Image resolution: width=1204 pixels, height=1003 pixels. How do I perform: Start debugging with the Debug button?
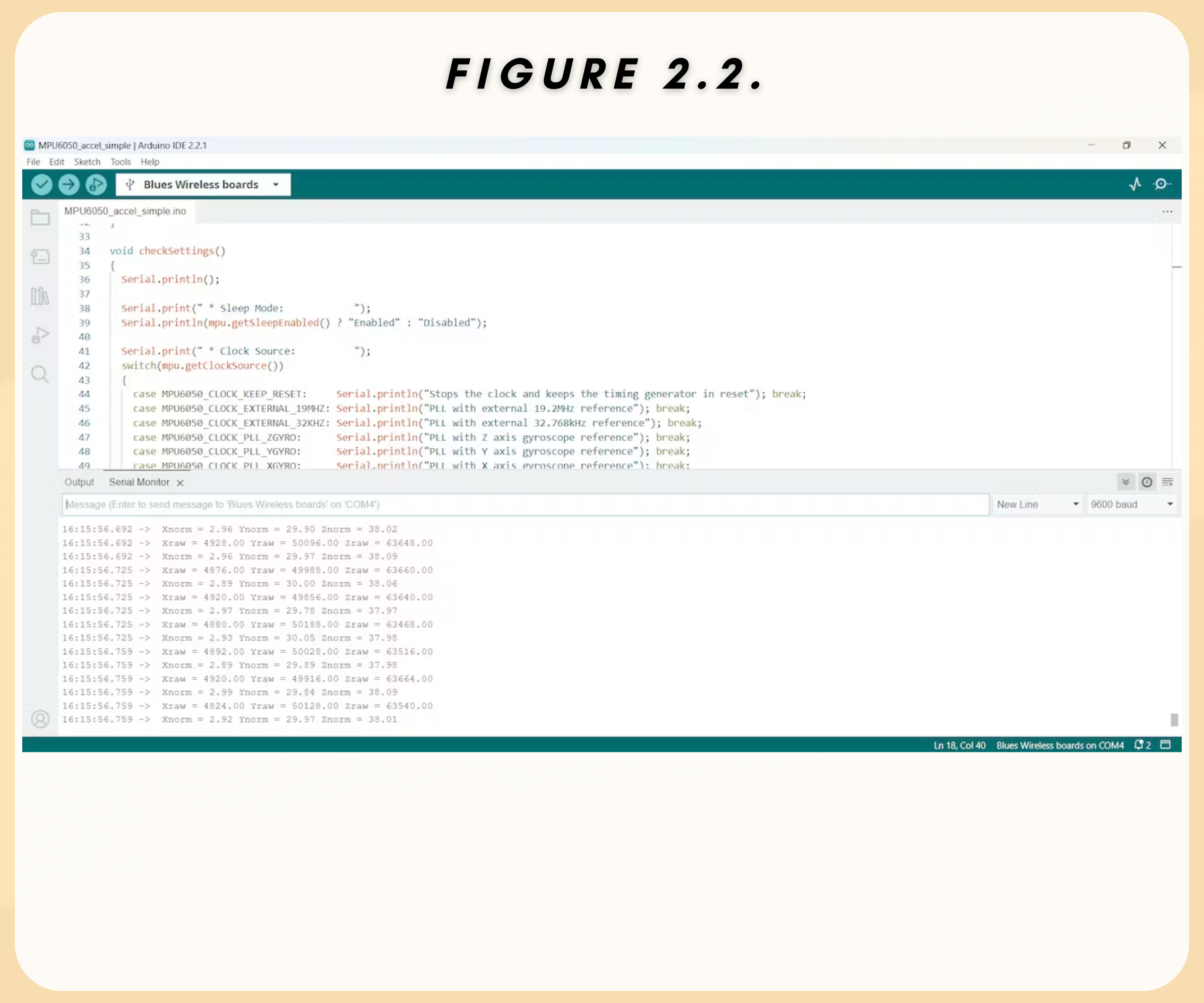click(x=96, y=185)
